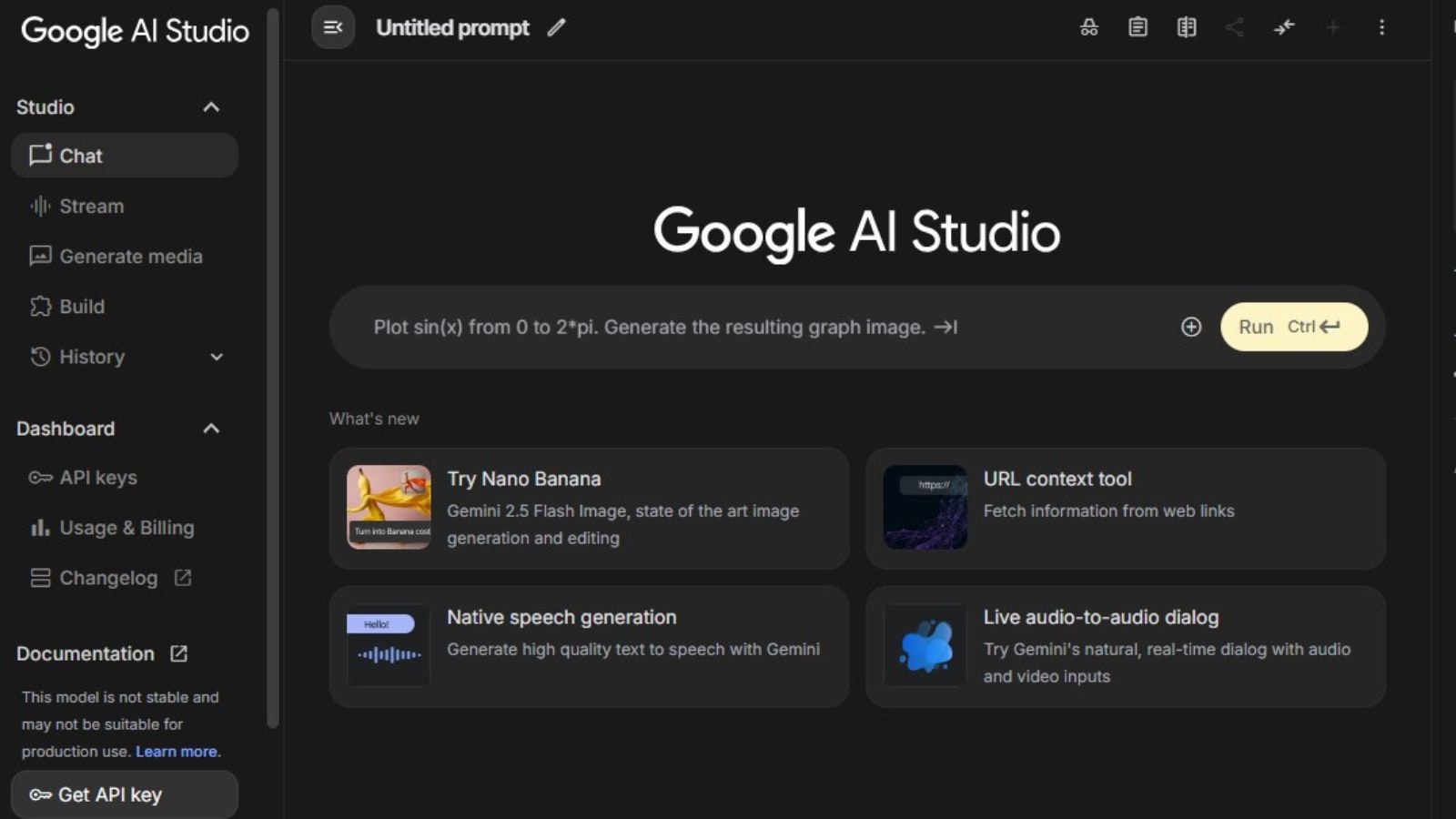The height and width of the screenshot is (819, 1456).
Task: Click the compare-prompts arrows icon
Action: click(1284, 27)
